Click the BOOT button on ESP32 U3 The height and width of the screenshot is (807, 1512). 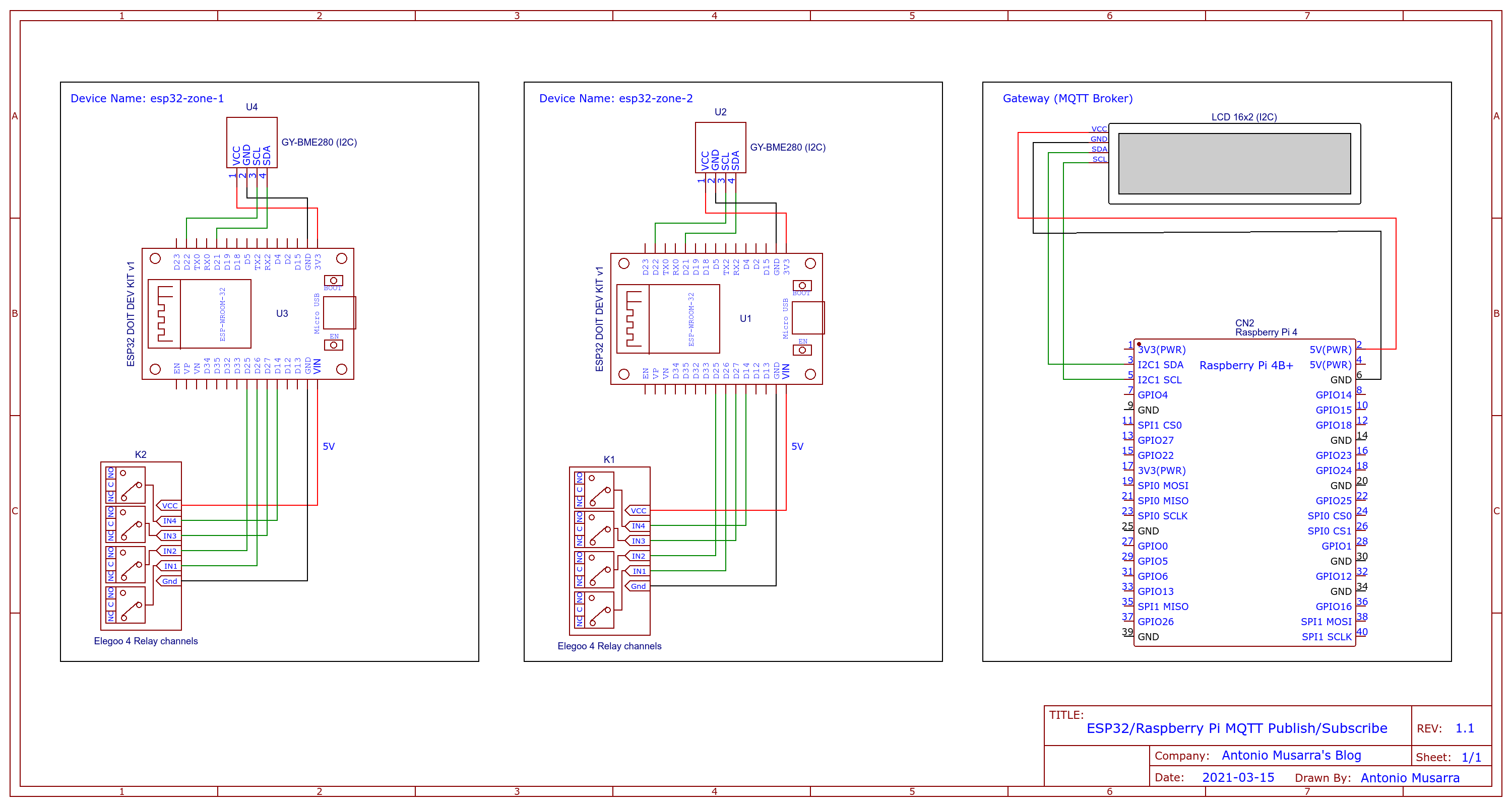coord(333,281)
